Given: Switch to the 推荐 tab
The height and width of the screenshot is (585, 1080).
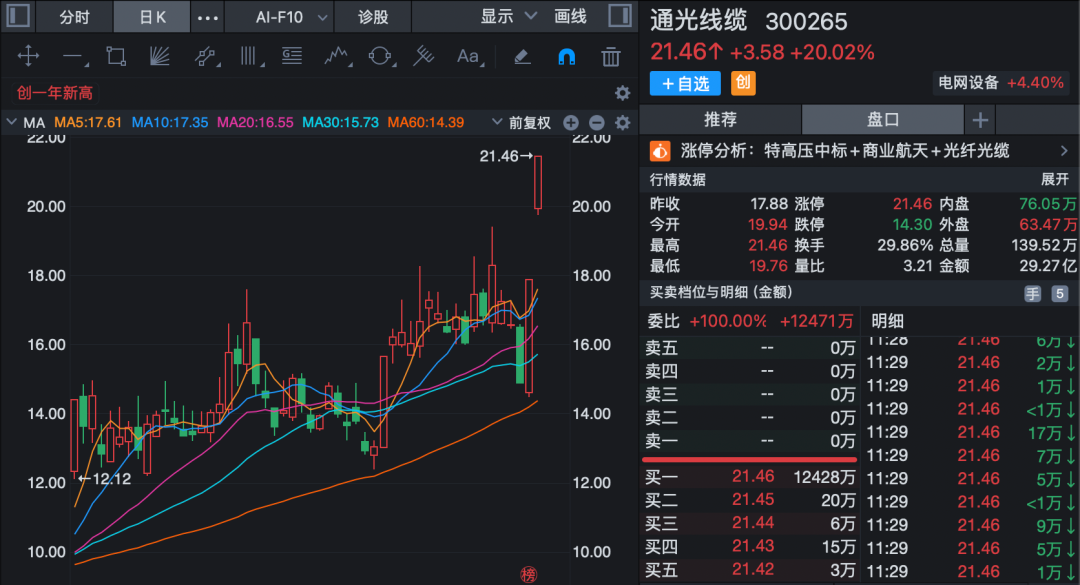Looking at the screenshot, I should pyautogui.click(x=720, y=120).
